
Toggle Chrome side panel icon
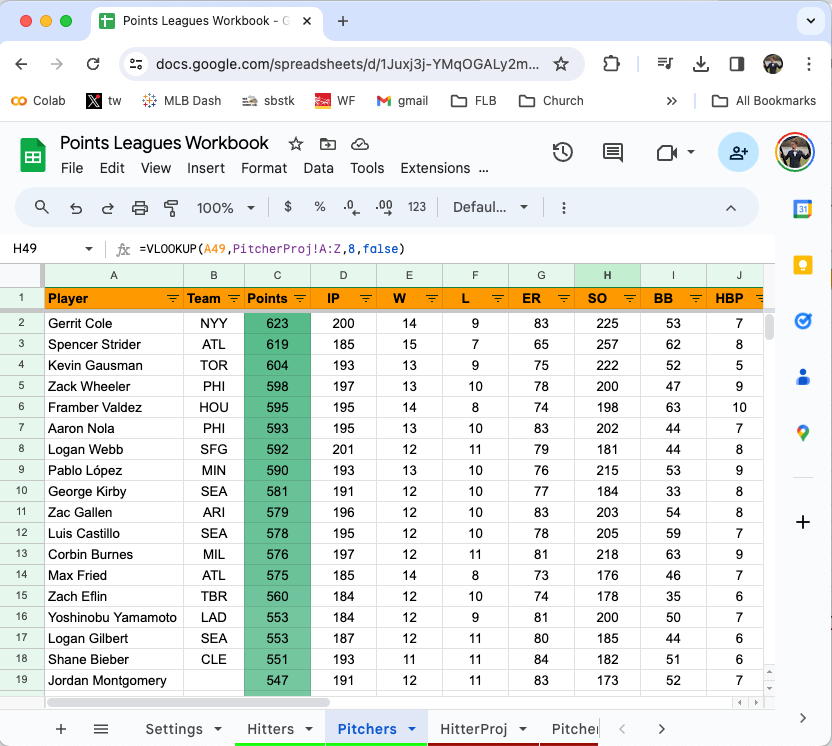[x=736, y=64]
